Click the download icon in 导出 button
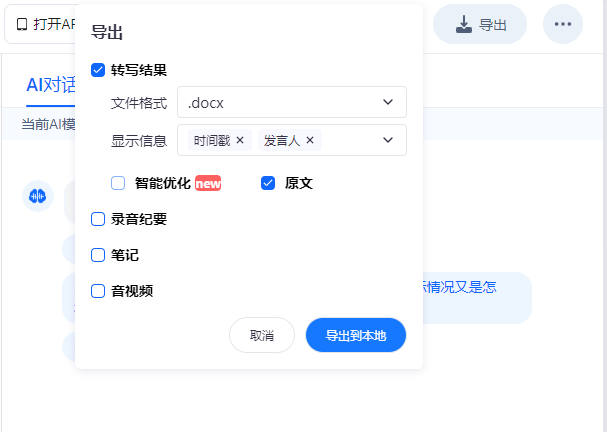 pos(464,24)
